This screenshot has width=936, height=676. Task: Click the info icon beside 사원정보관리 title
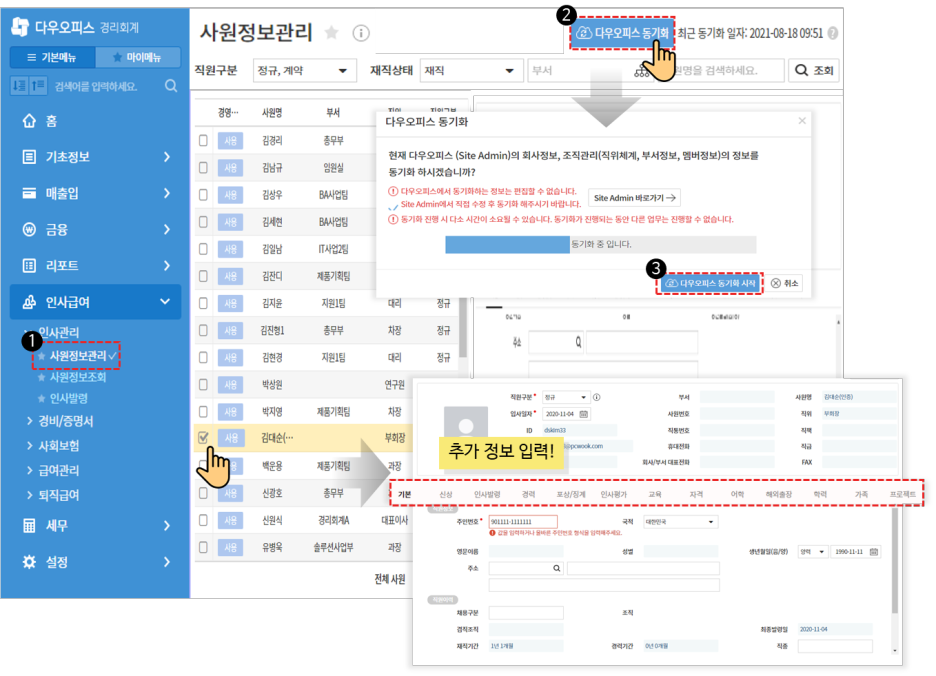tap(361, 33)
